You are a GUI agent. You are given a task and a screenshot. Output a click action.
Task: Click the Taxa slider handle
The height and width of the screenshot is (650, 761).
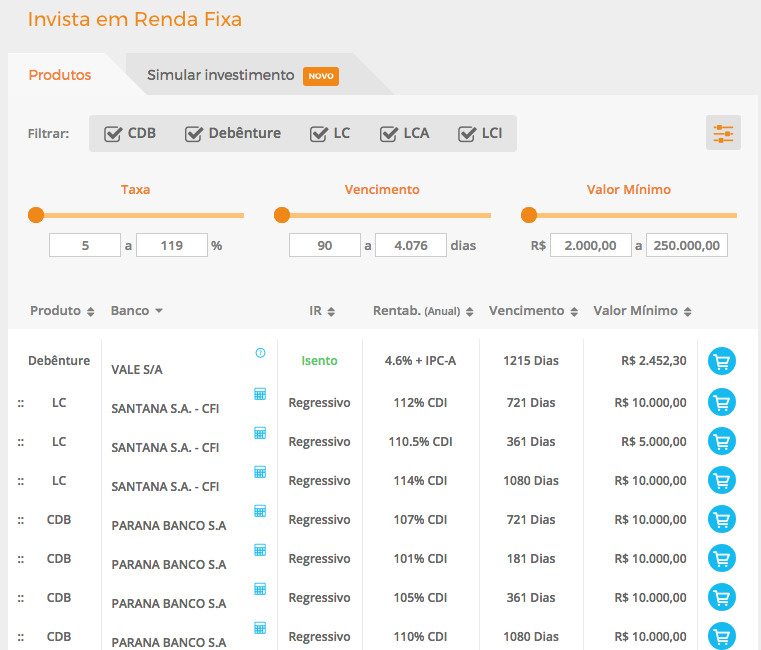coord(36,215)
